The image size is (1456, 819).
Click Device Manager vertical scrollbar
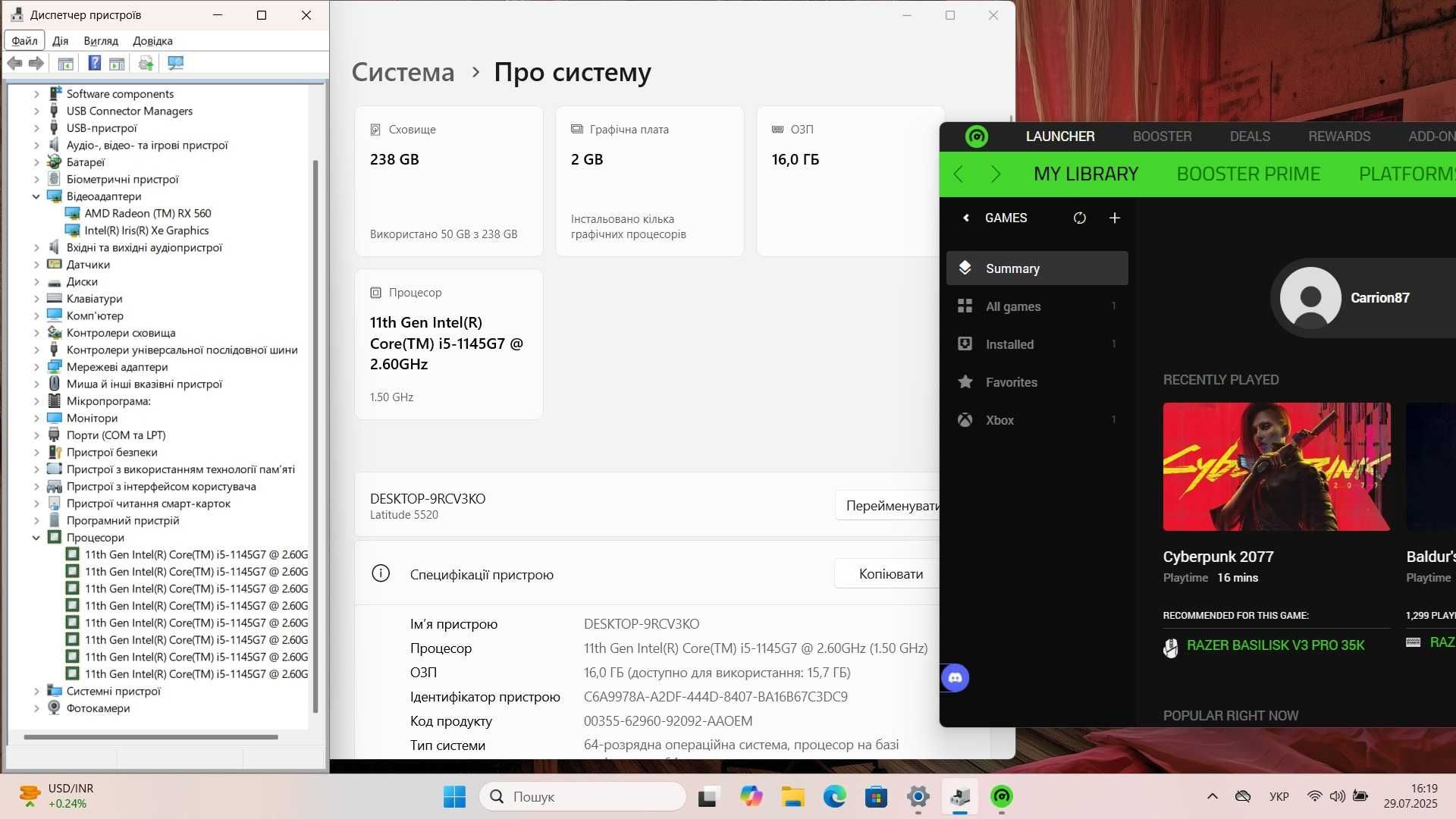[315, 436]
